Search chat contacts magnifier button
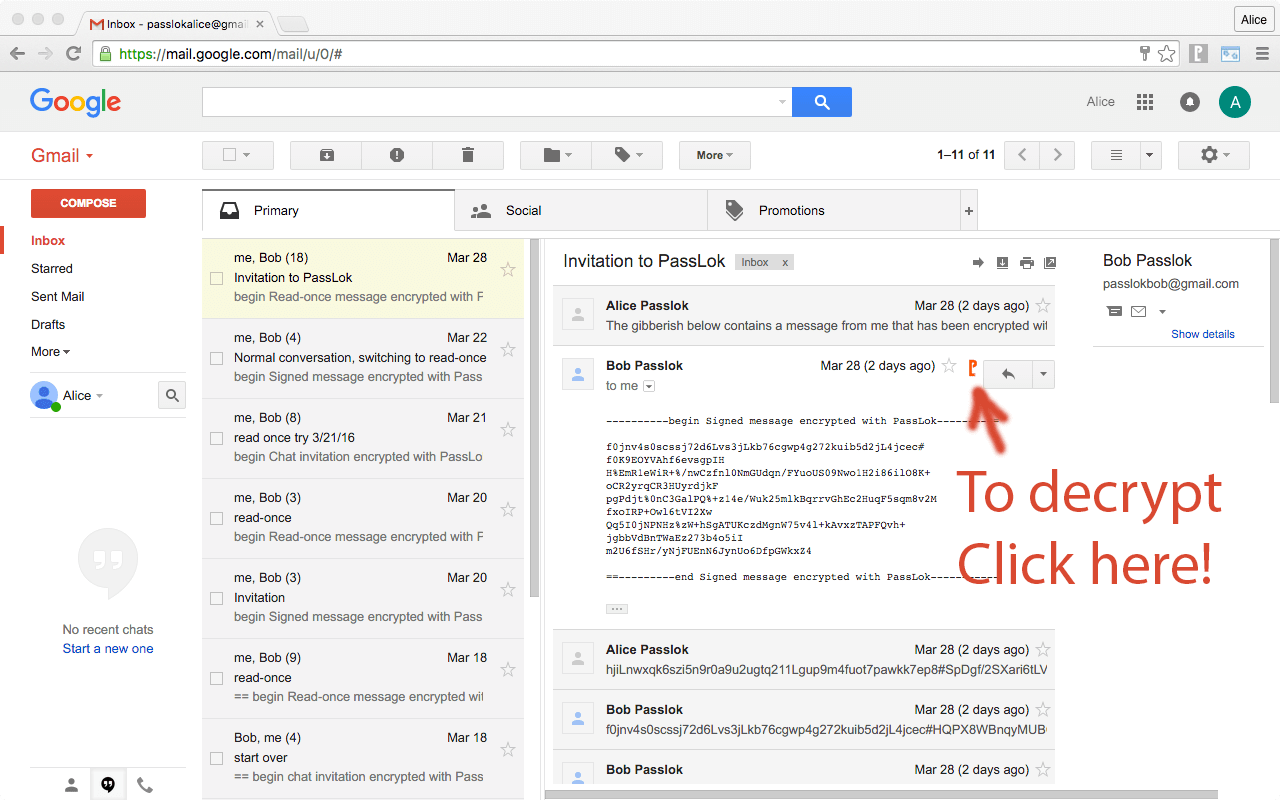This screenshot has height=800, width=1280. click(x=172, y=396)
